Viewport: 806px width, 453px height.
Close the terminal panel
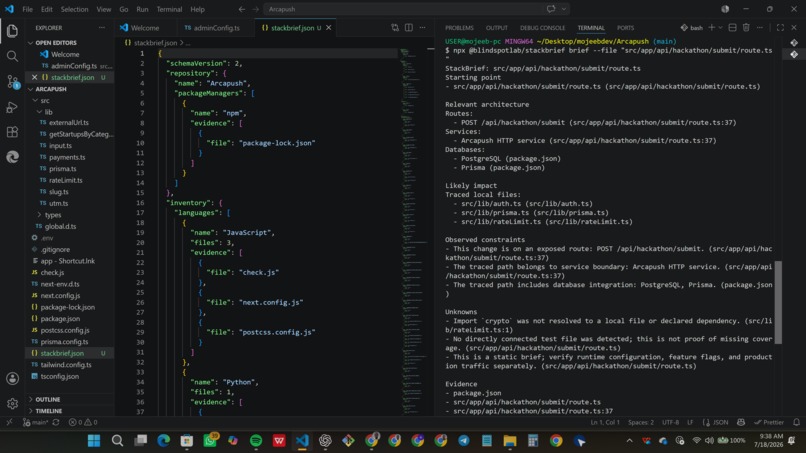794,28
